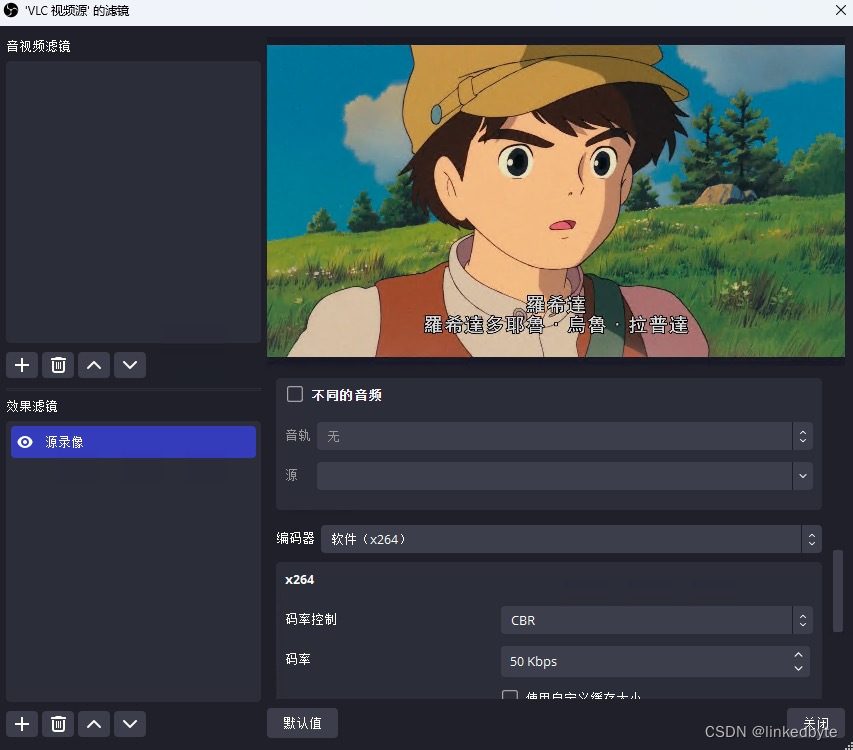Click the 效果滤镜 heading

(x=32, y=406)
